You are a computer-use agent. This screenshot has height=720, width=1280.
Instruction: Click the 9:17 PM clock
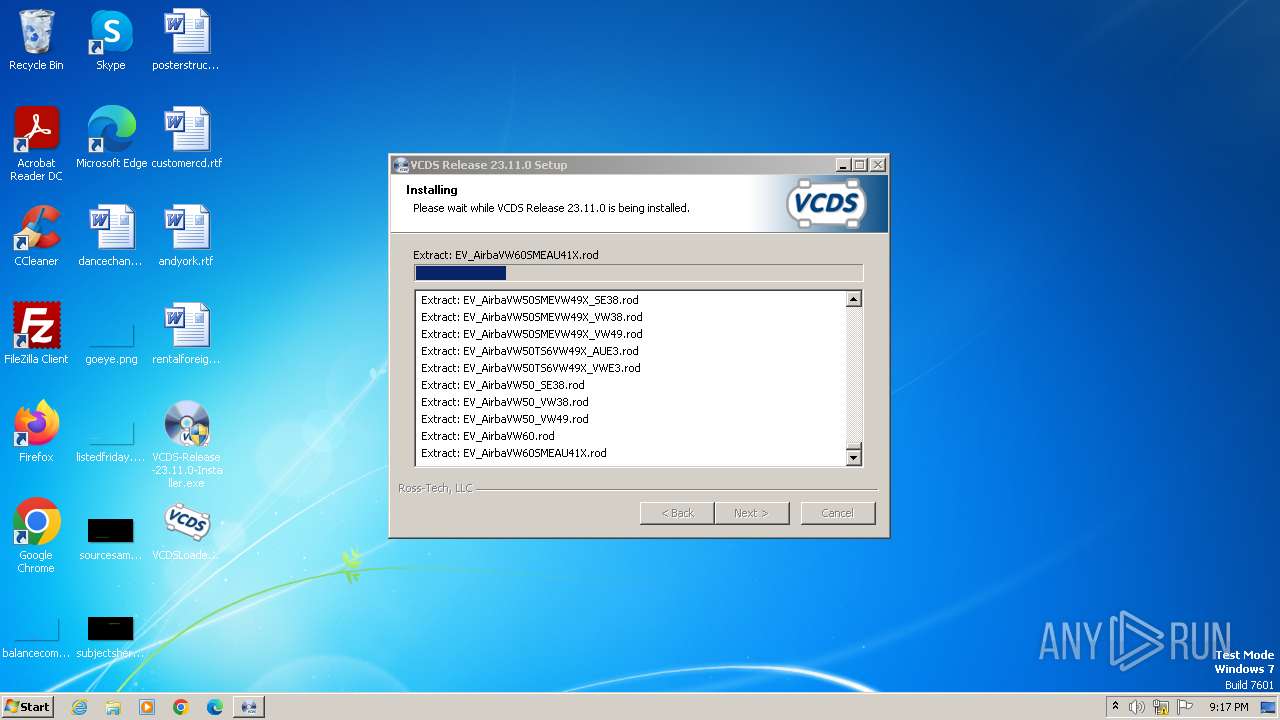point(1229,707)
